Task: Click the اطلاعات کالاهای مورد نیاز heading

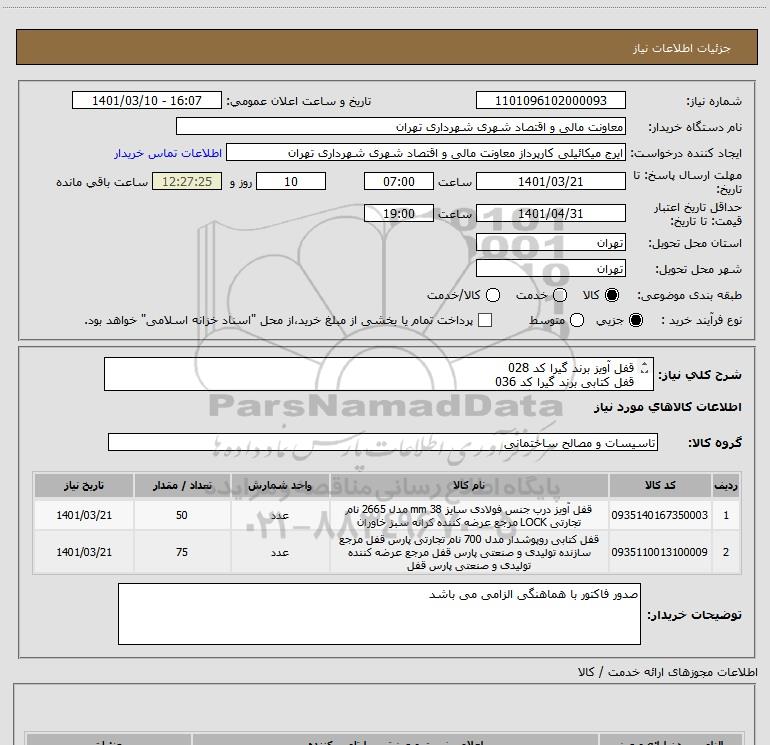Action: (x=668, y=407)
